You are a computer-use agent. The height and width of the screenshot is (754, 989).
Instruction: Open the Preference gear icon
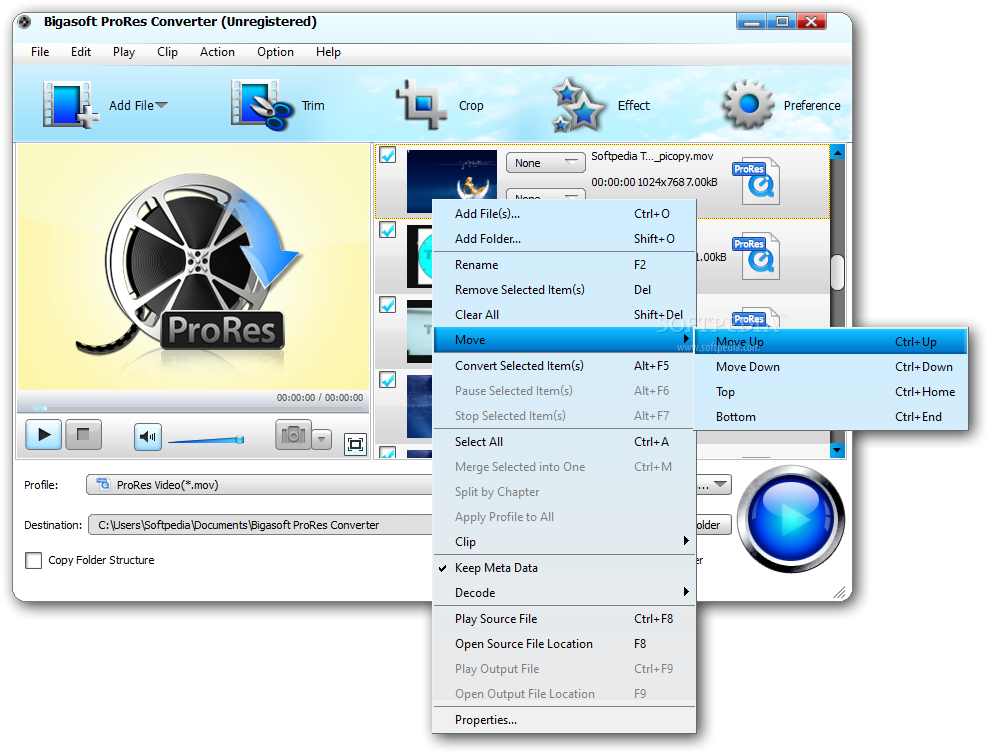[748, 105]
